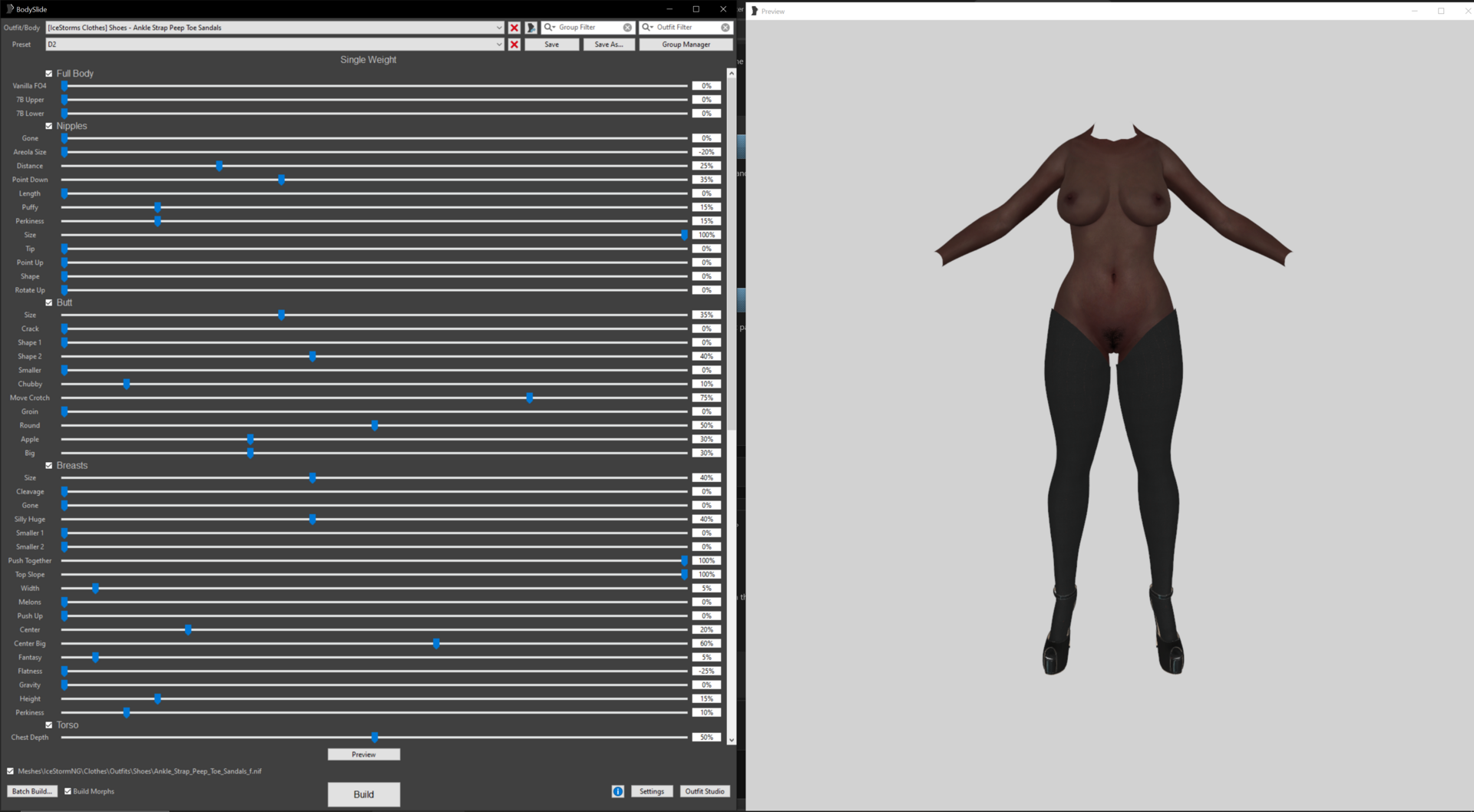Open the blue info icon
The height and width of the screenshot is (812, 1474).
pos(618,791)
